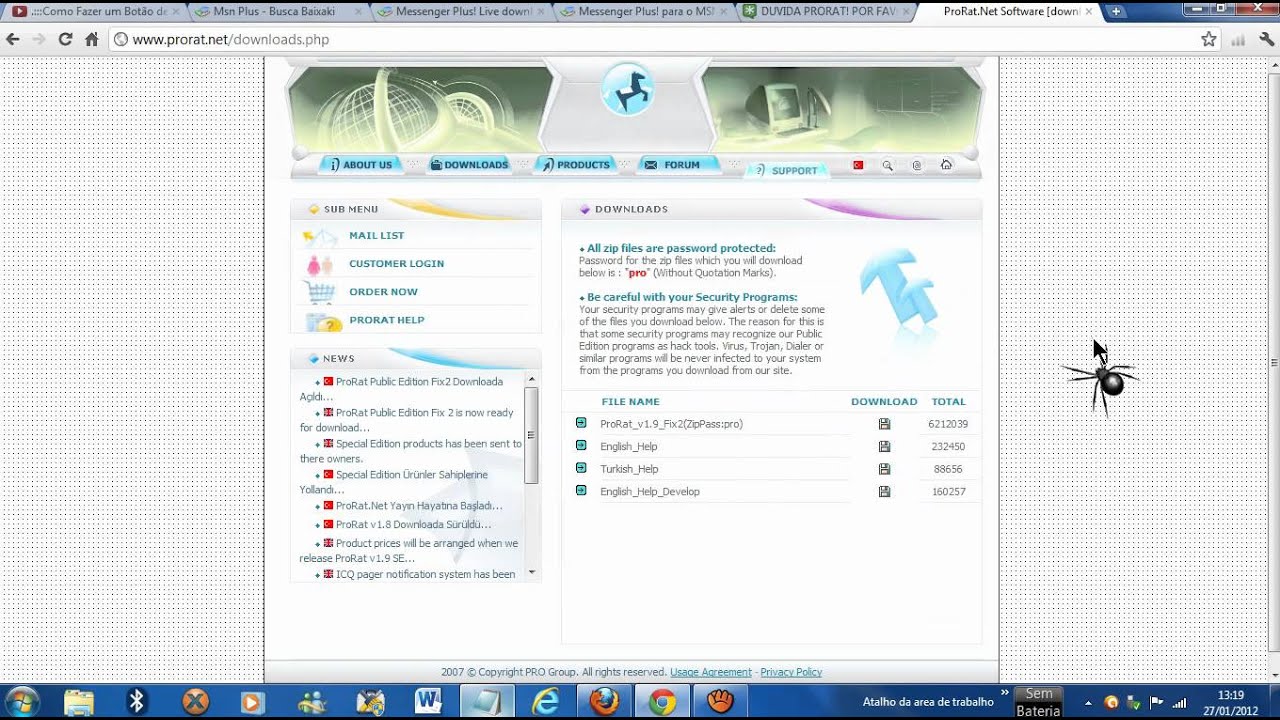Image resolution: width=1280 pixels, height=720 pixels.
Task: Open a new browser tab
Action: pyautogui.click(x=1116, y=12)
